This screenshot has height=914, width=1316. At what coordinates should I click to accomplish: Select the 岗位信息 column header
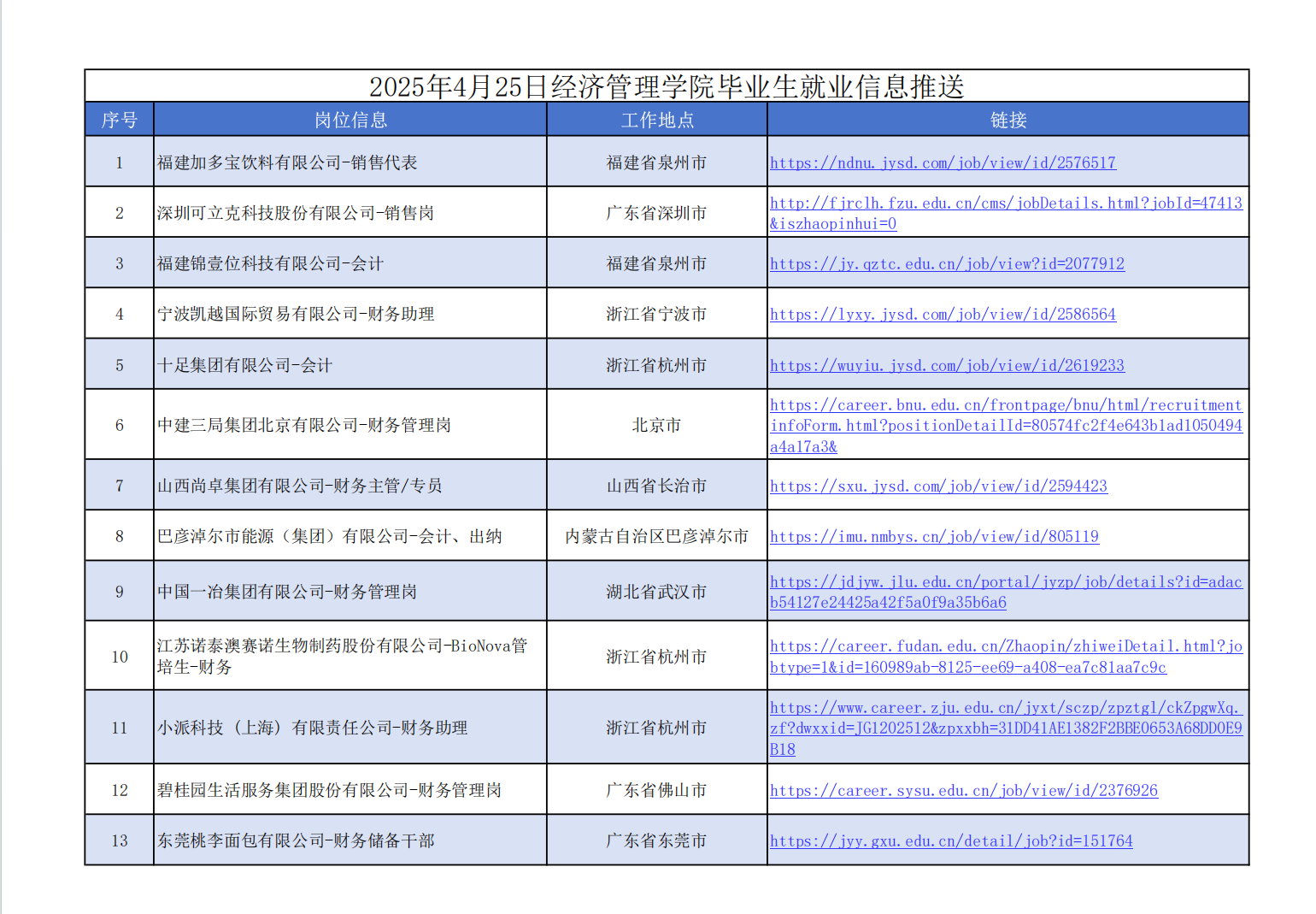point(350,120)
